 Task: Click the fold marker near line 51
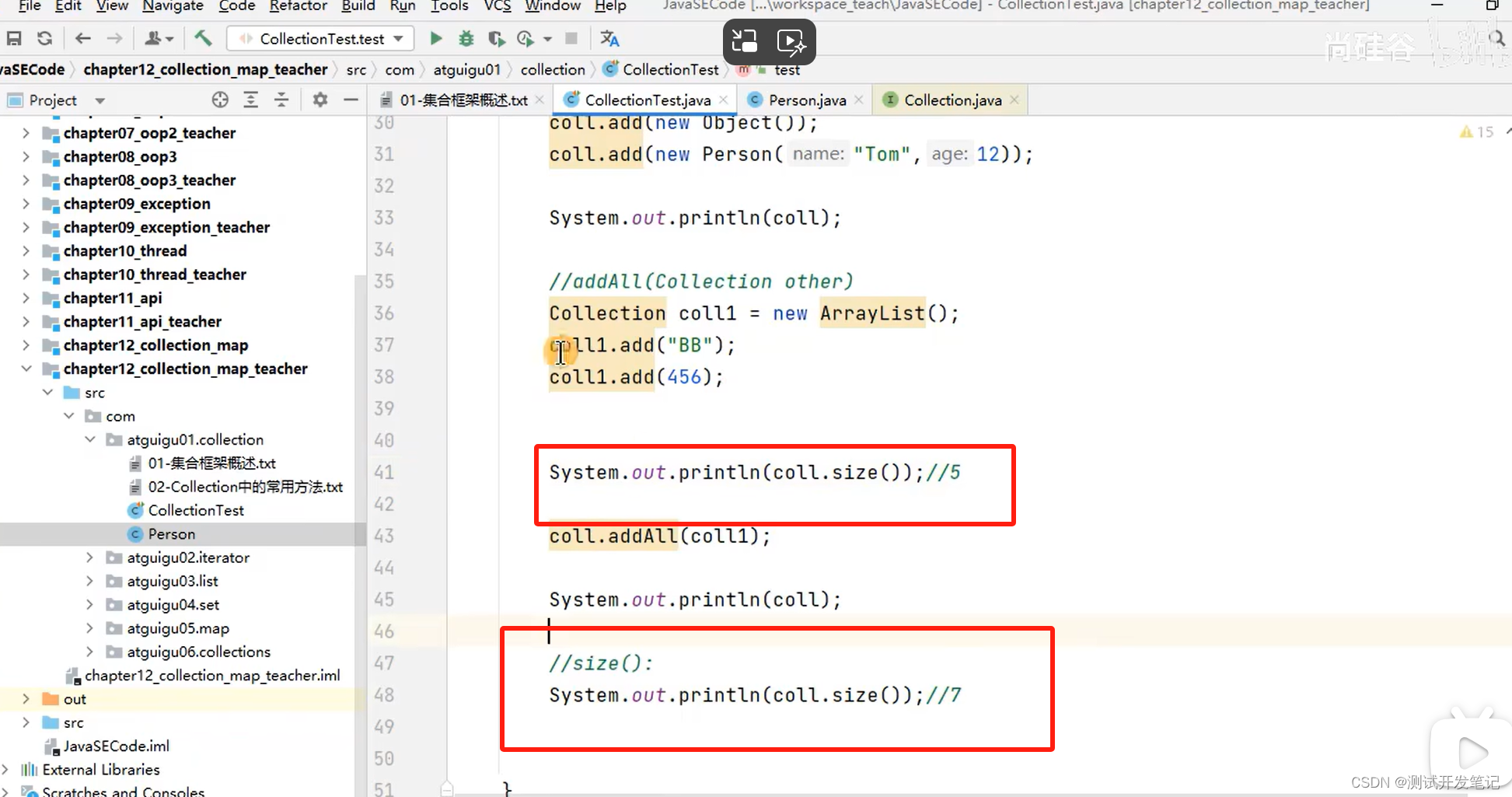[447, 789]
